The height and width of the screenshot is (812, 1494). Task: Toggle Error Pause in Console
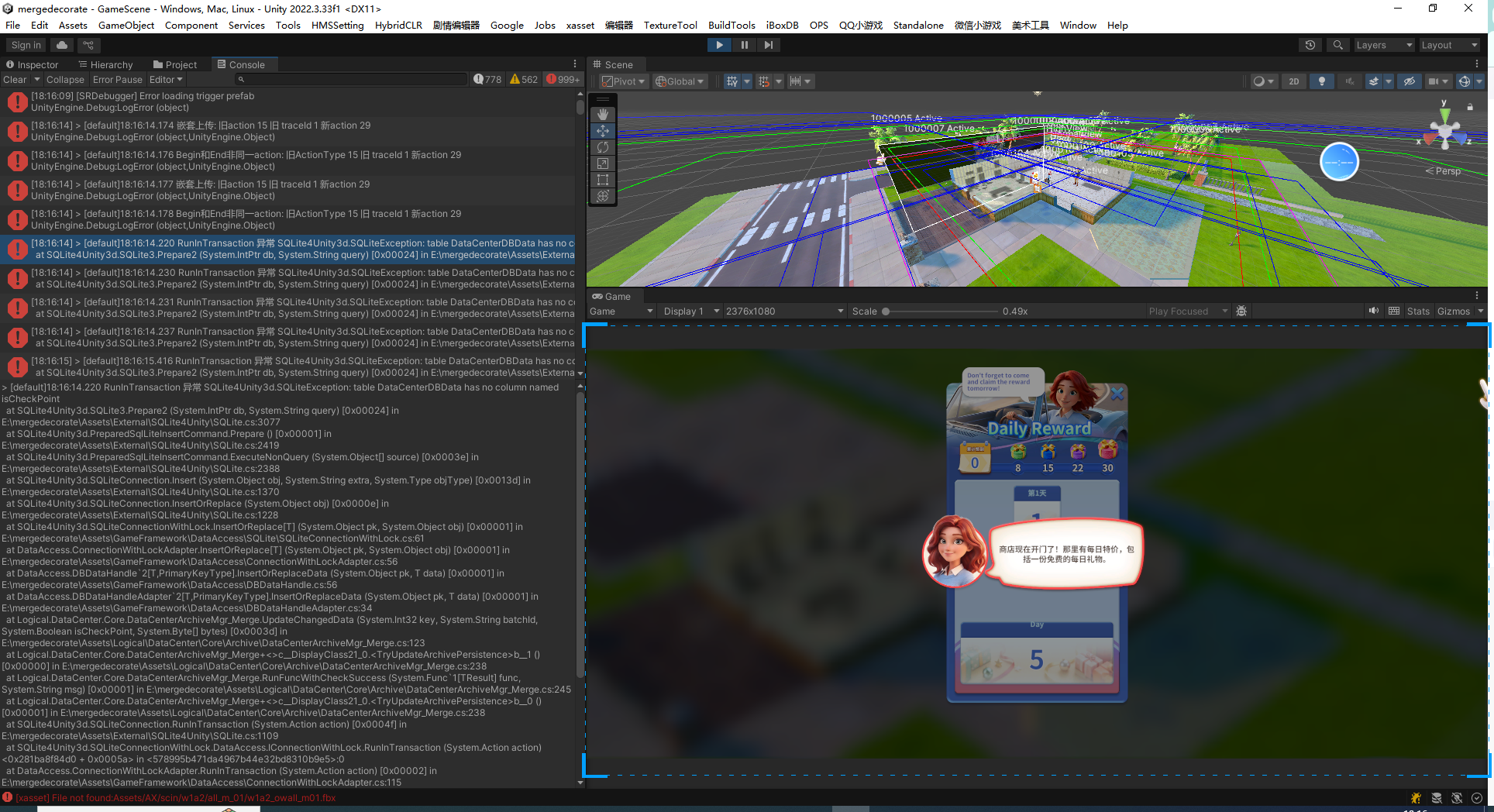point(117,80)
